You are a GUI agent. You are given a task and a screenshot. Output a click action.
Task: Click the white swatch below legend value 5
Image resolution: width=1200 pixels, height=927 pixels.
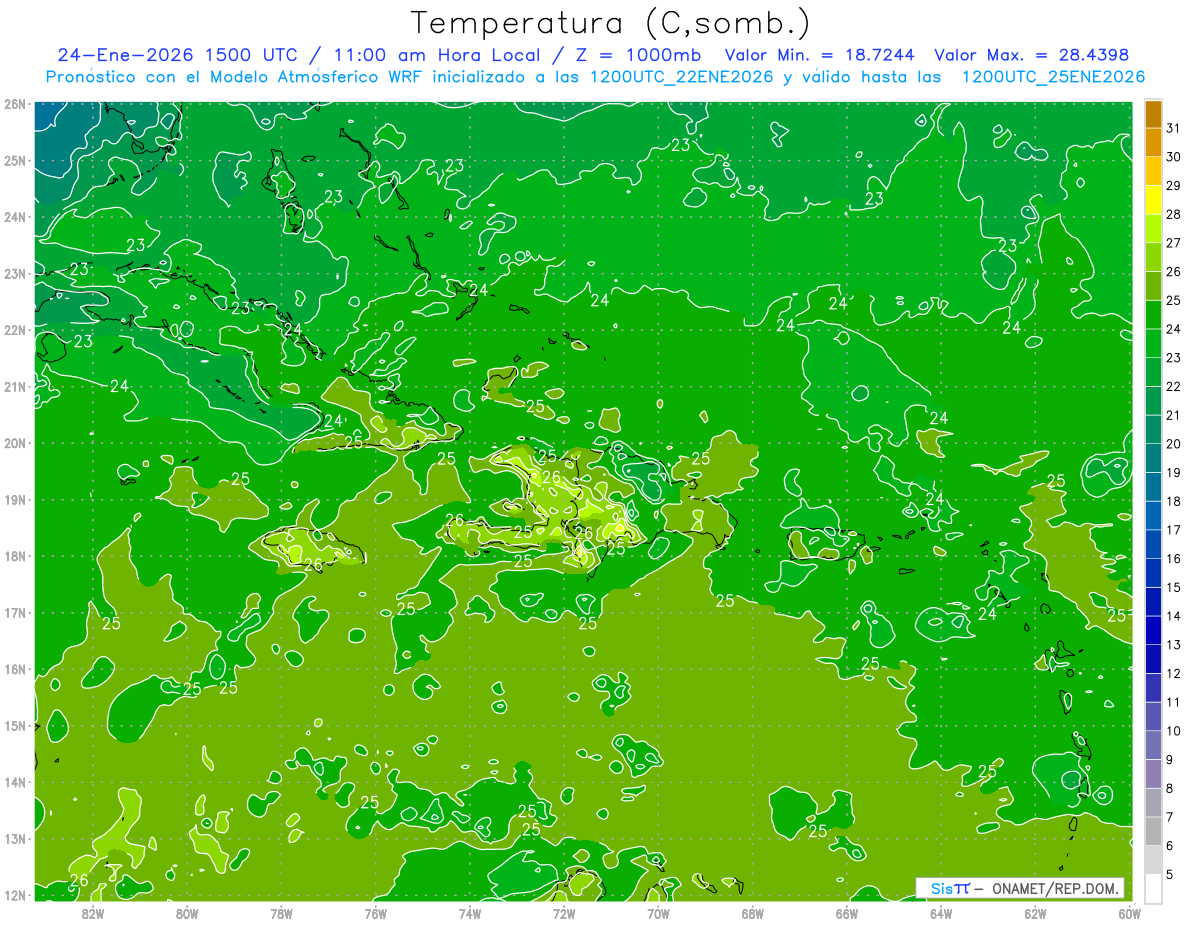click(x=1152, y=887)
